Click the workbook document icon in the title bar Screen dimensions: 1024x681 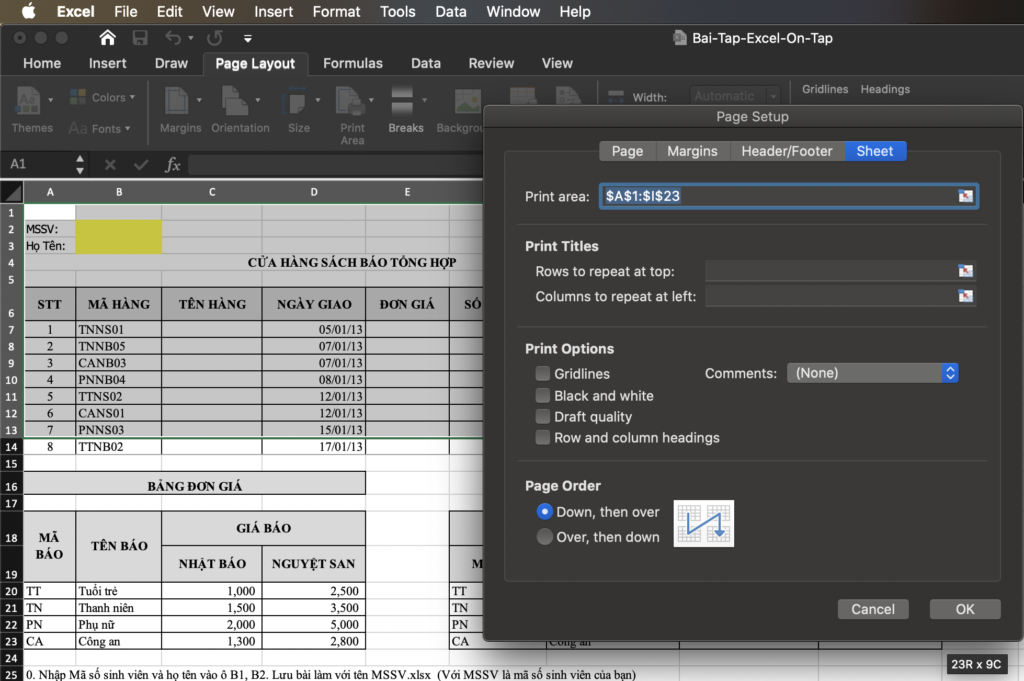(x=679, y=38)
